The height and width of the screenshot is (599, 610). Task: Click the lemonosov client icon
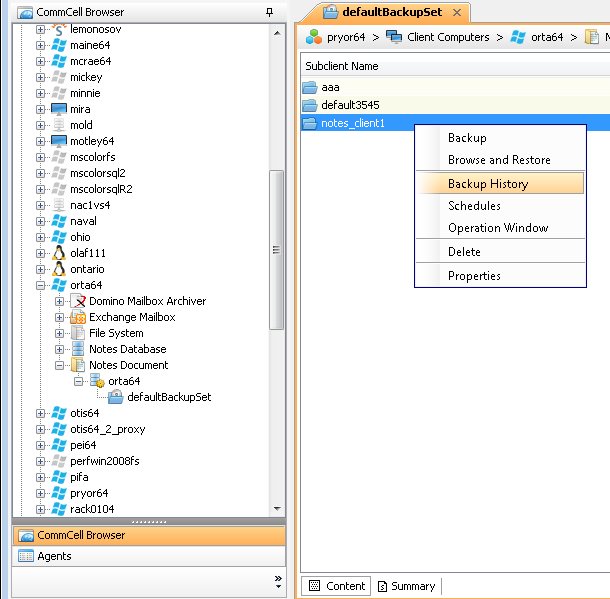[59, 30]
